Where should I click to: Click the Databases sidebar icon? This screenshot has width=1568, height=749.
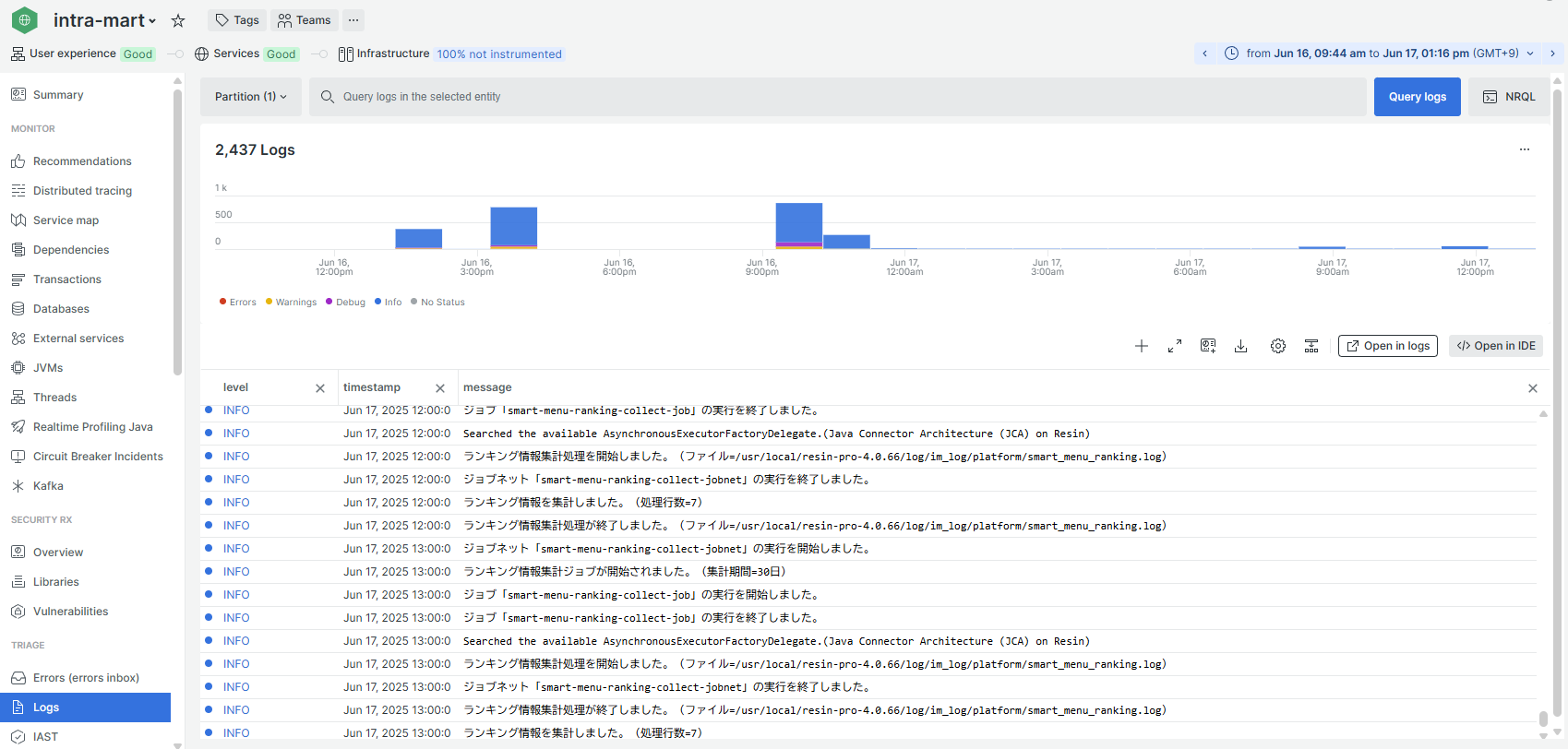click(18, 309)
